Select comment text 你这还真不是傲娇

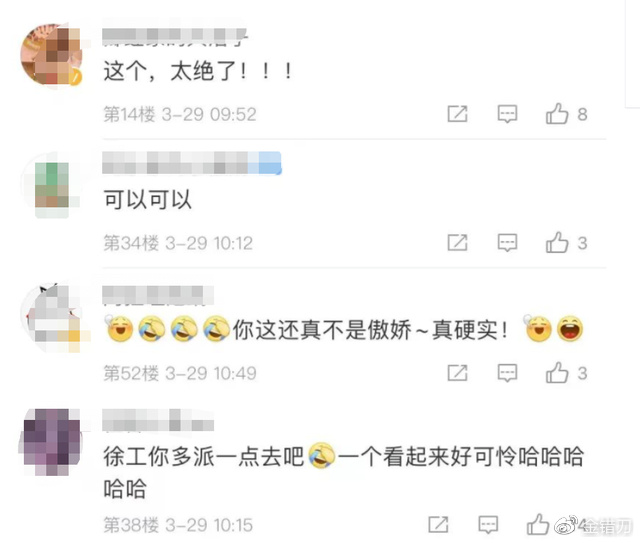322,330
